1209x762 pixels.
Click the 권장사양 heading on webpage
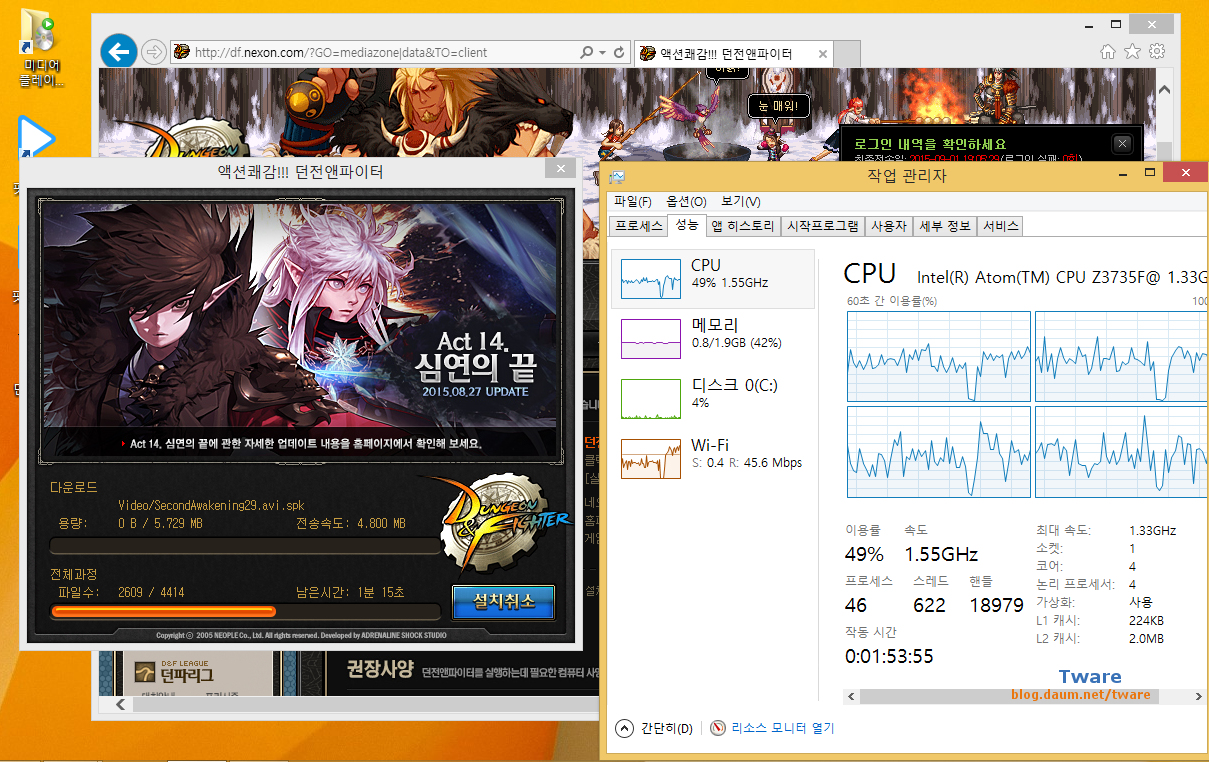pos(379,668)
